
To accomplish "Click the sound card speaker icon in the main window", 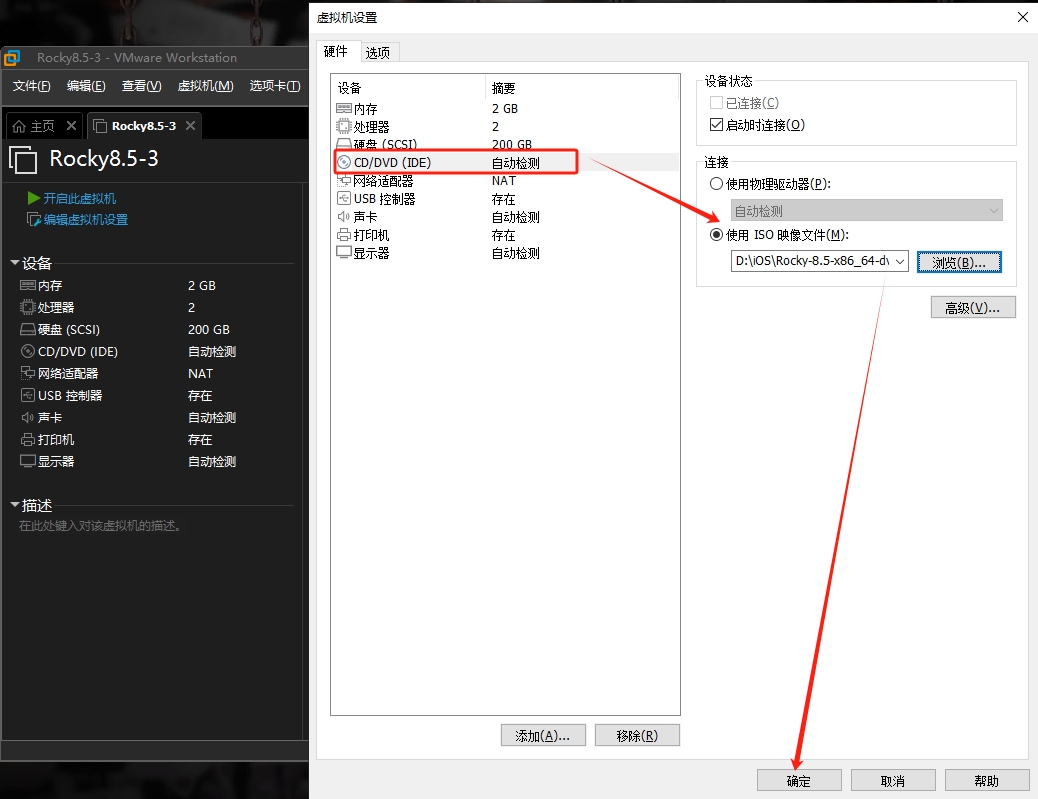I will pyautogui.click(x=28, y=417).
